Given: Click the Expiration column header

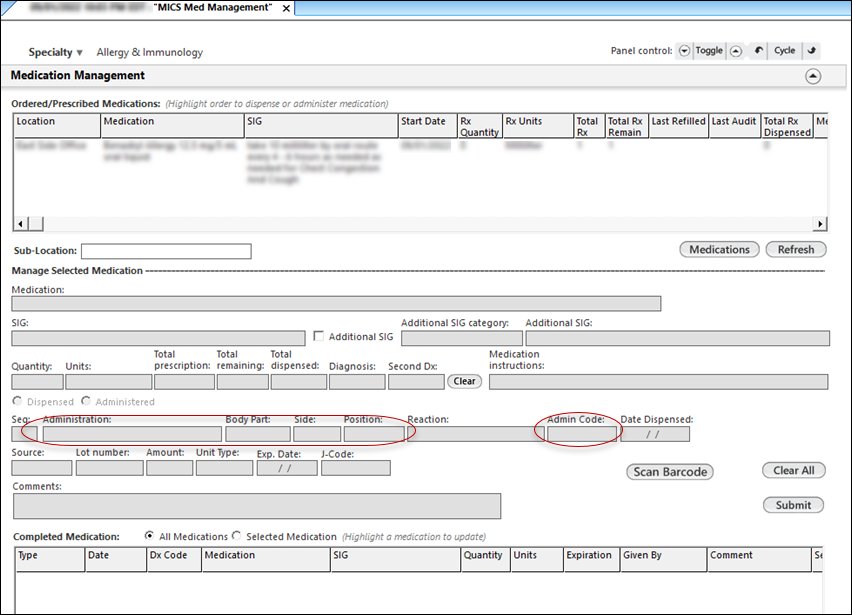Looking at the screenshot, I should pyautogui.click(x=591, y=560).
